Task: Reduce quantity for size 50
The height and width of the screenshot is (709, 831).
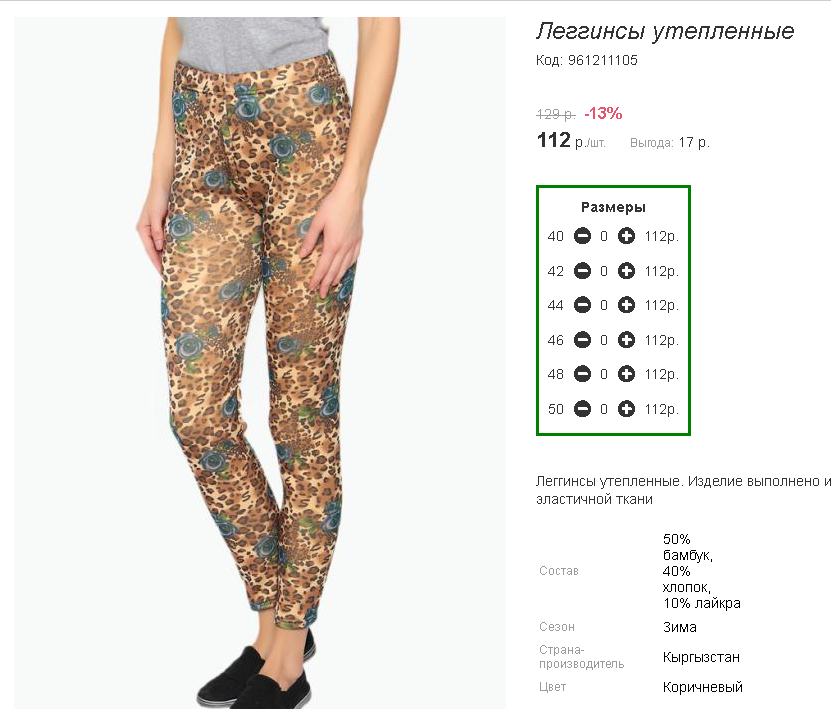Action: click(582, 409)
